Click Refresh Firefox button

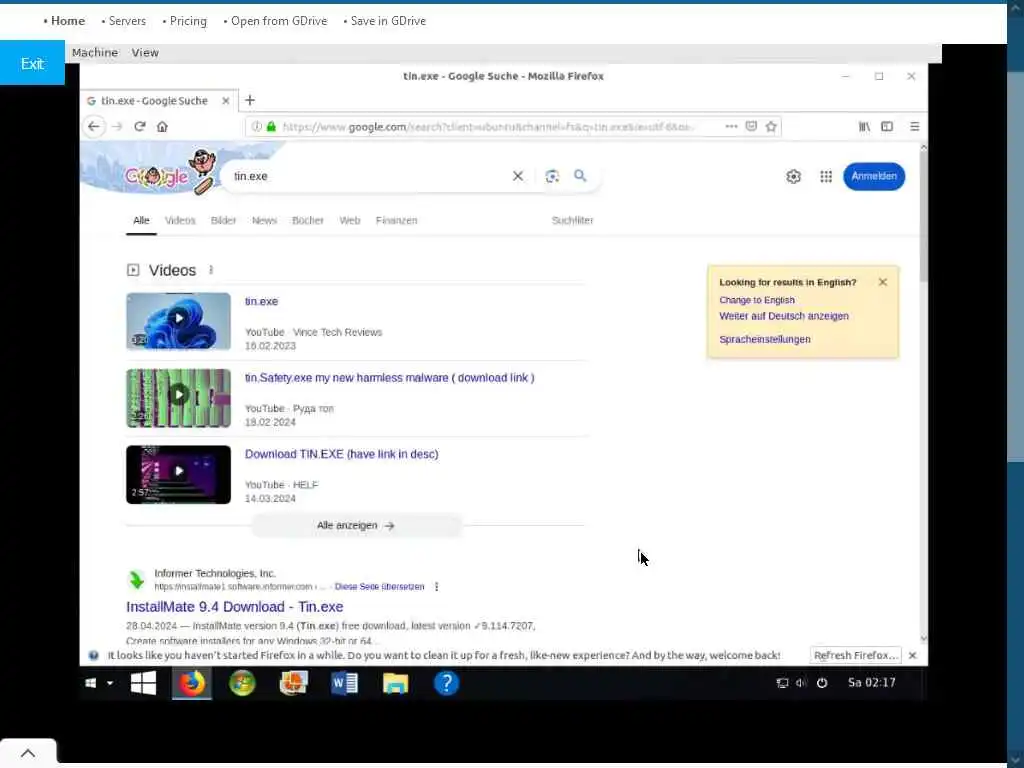coord(856,655)
